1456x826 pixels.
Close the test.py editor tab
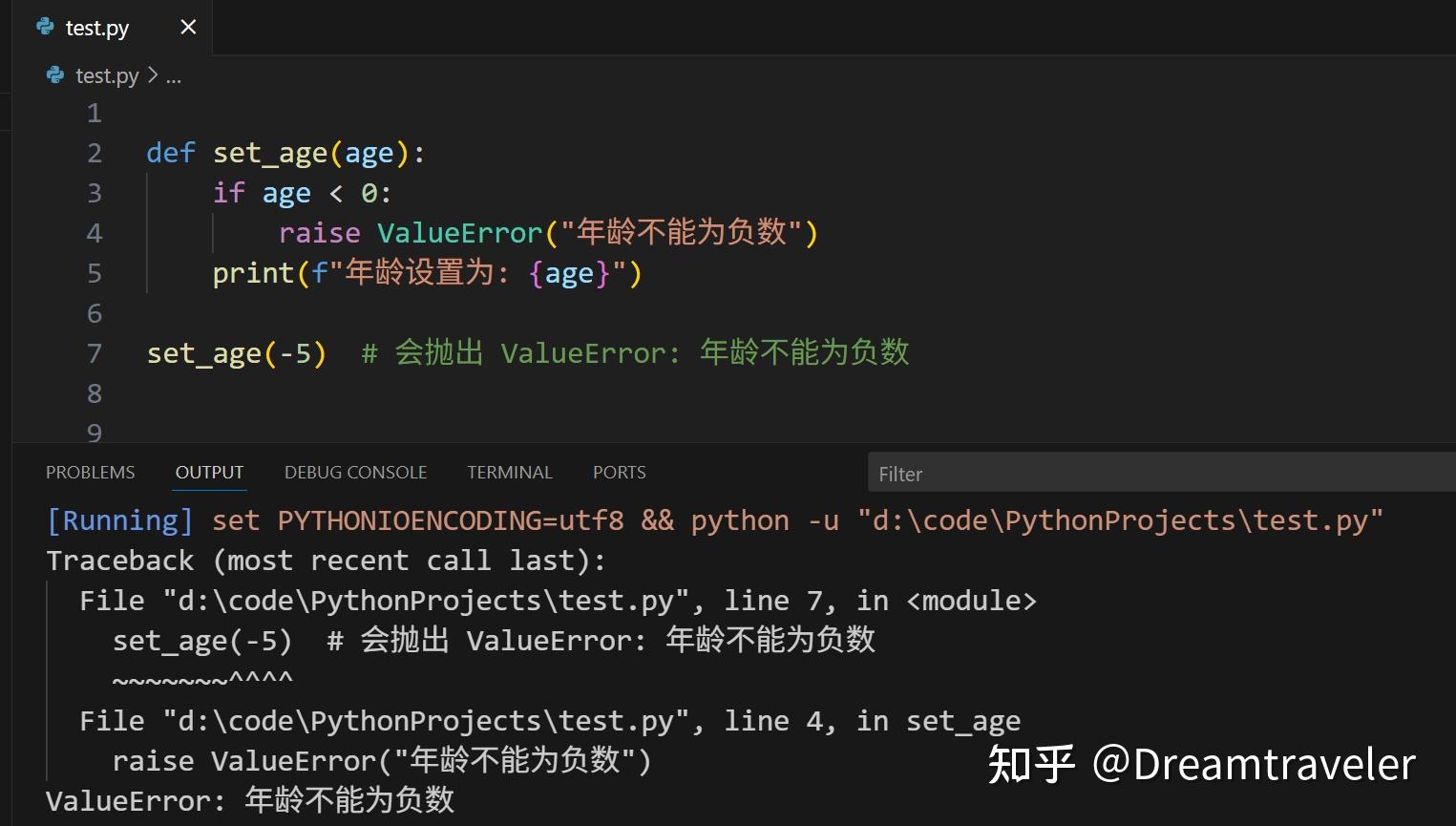(187, 27)
